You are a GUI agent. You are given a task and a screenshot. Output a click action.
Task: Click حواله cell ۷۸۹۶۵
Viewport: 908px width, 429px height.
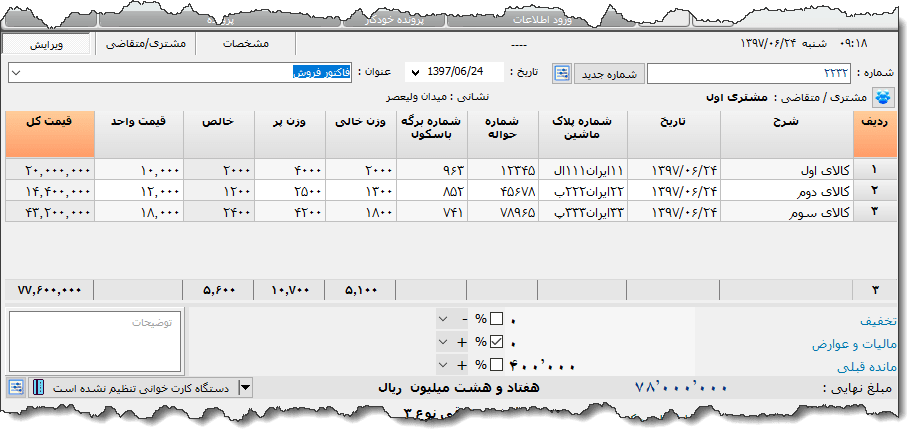click(503, 211)
